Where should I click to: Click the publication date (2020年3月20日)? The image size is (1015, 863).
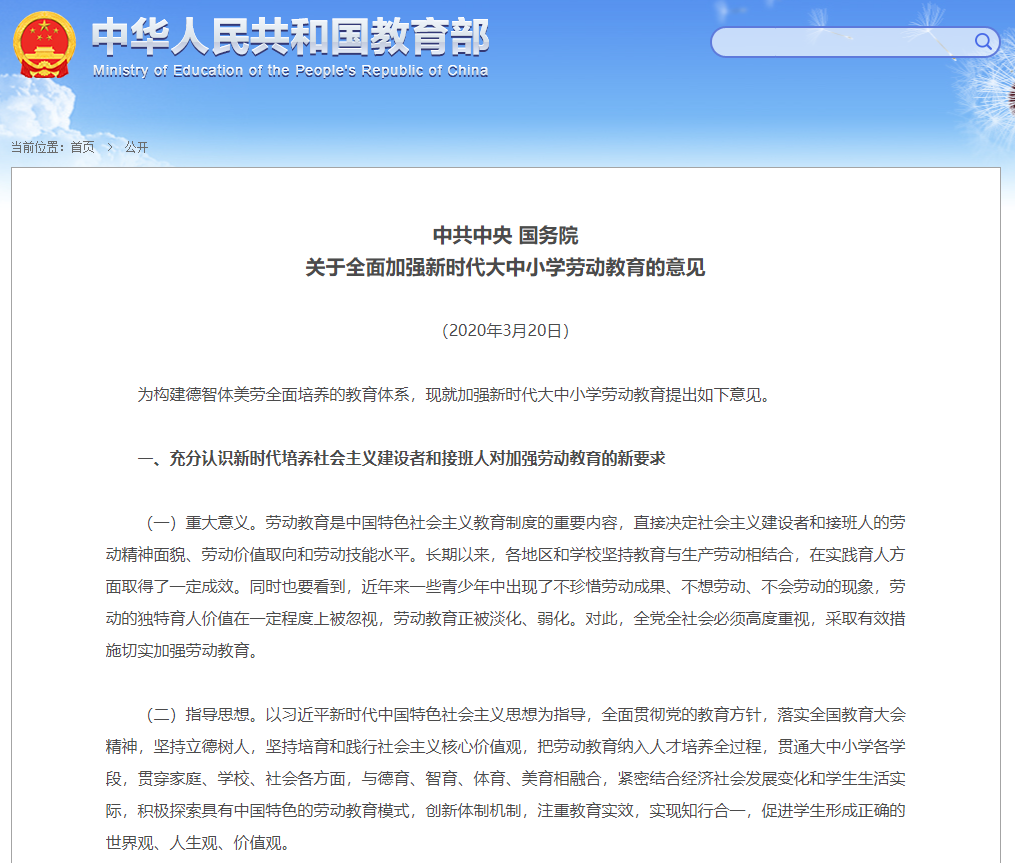point(505,330)
